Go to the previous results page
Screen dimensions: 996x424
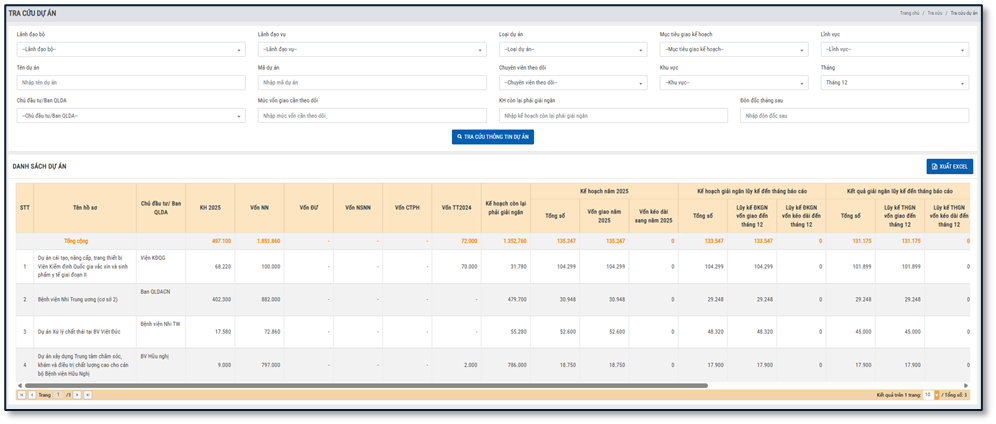pyautogui.click(x=31, y=395)
